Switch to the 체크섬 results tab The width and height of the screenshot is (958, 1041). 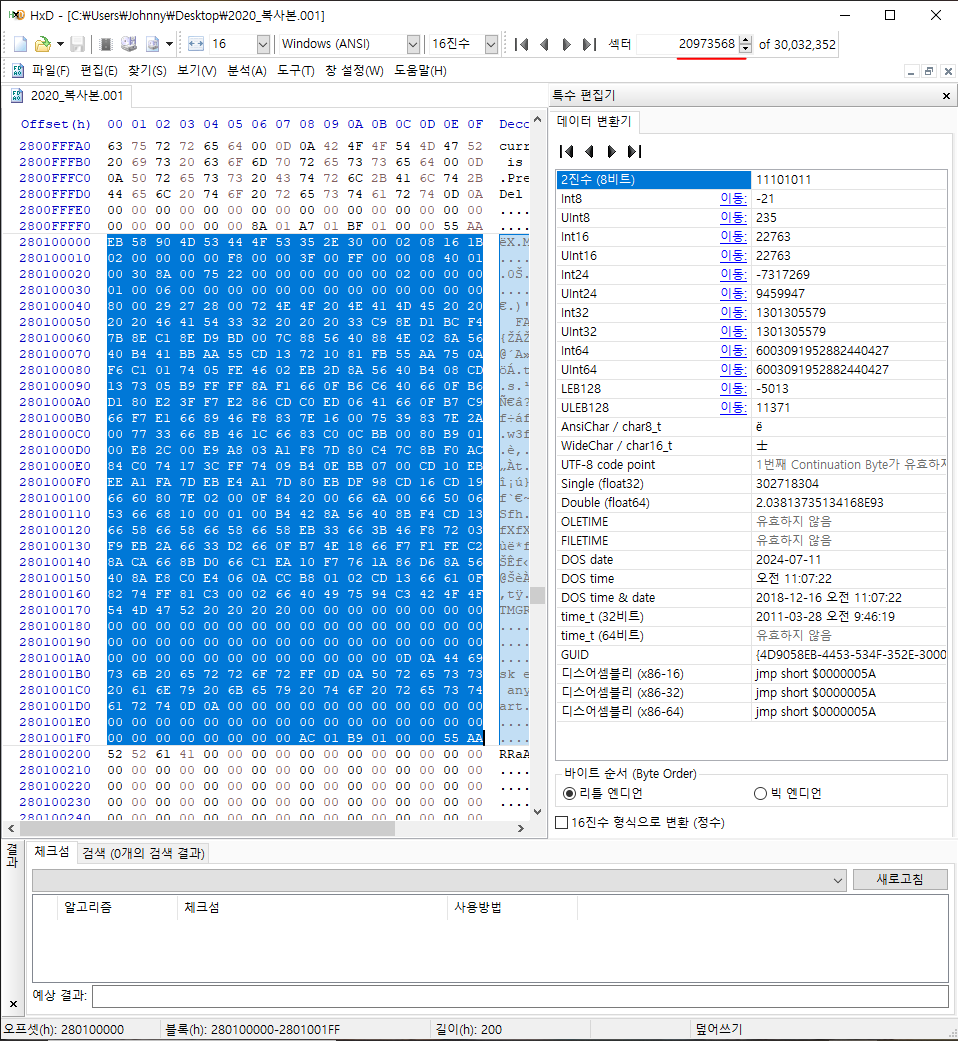51,852
